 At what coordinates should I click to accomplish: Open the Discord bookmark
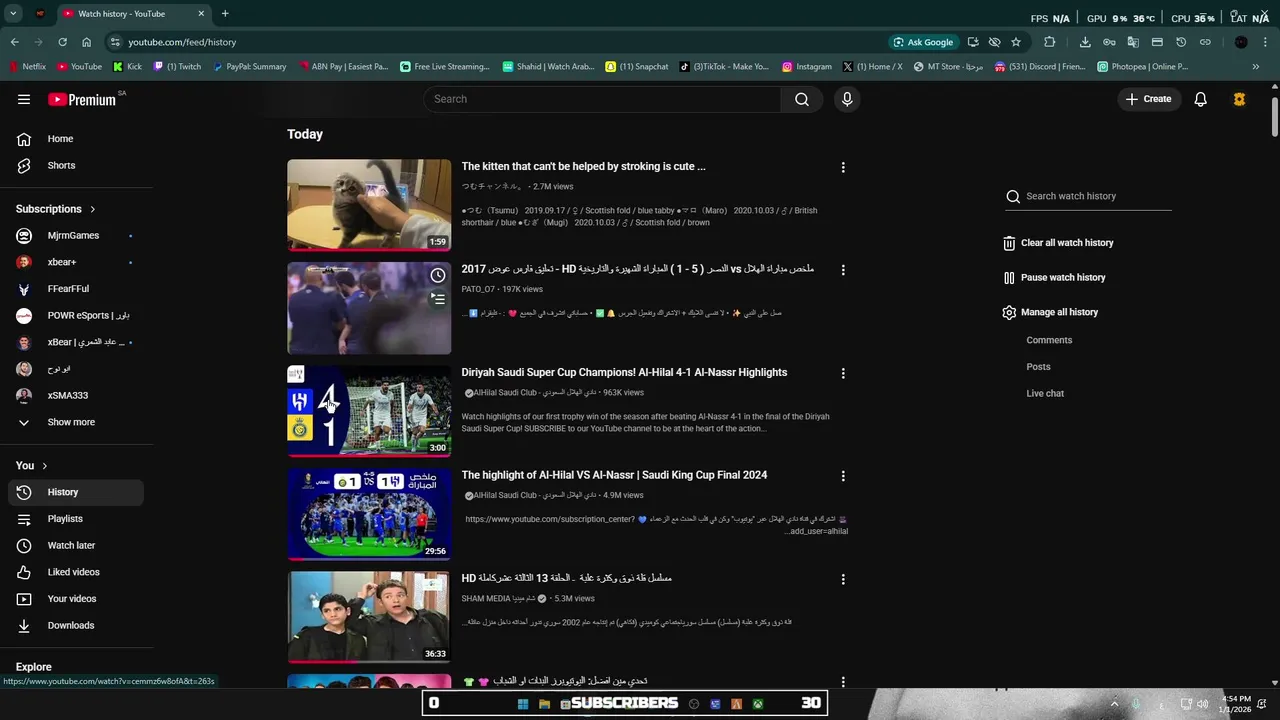tap(1039, 67)
